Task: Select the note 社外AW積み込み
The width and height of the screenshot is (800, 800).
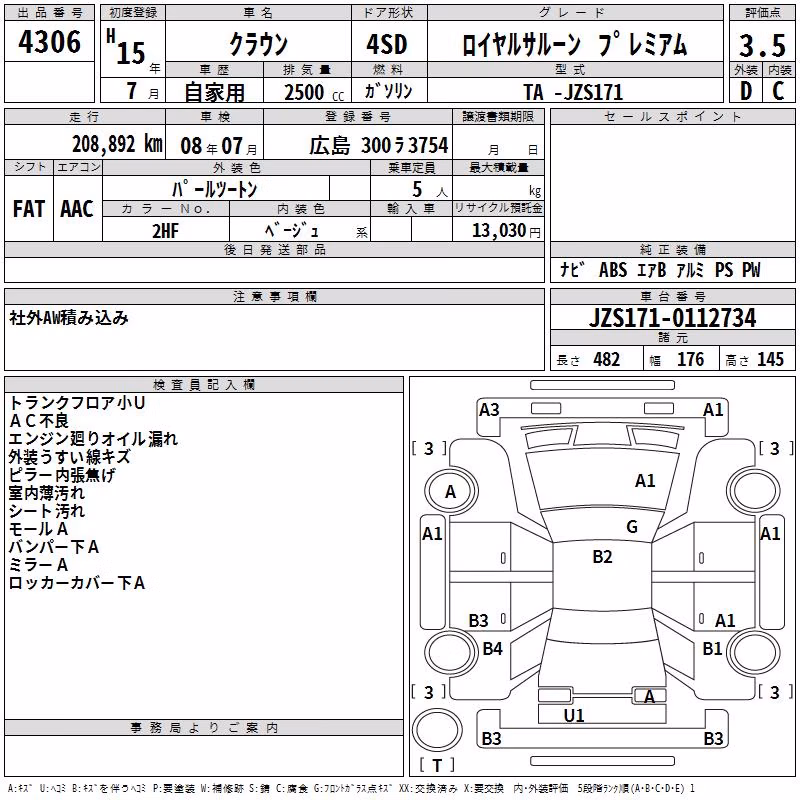Action: point(69,318)
